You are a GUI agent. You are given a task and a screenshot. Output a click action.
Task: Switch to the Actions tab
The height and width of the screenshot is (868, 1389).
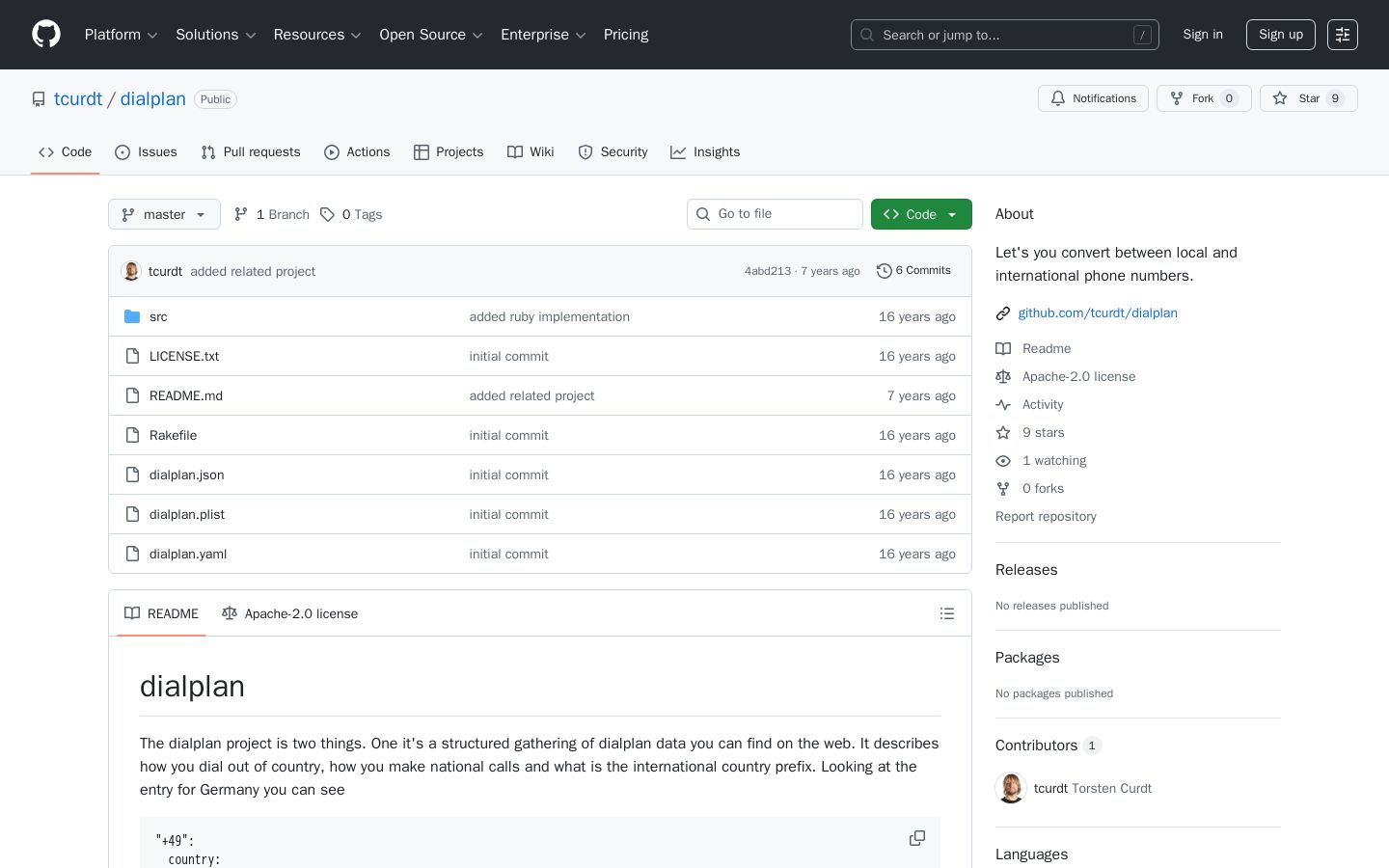[x=357, y=152]
